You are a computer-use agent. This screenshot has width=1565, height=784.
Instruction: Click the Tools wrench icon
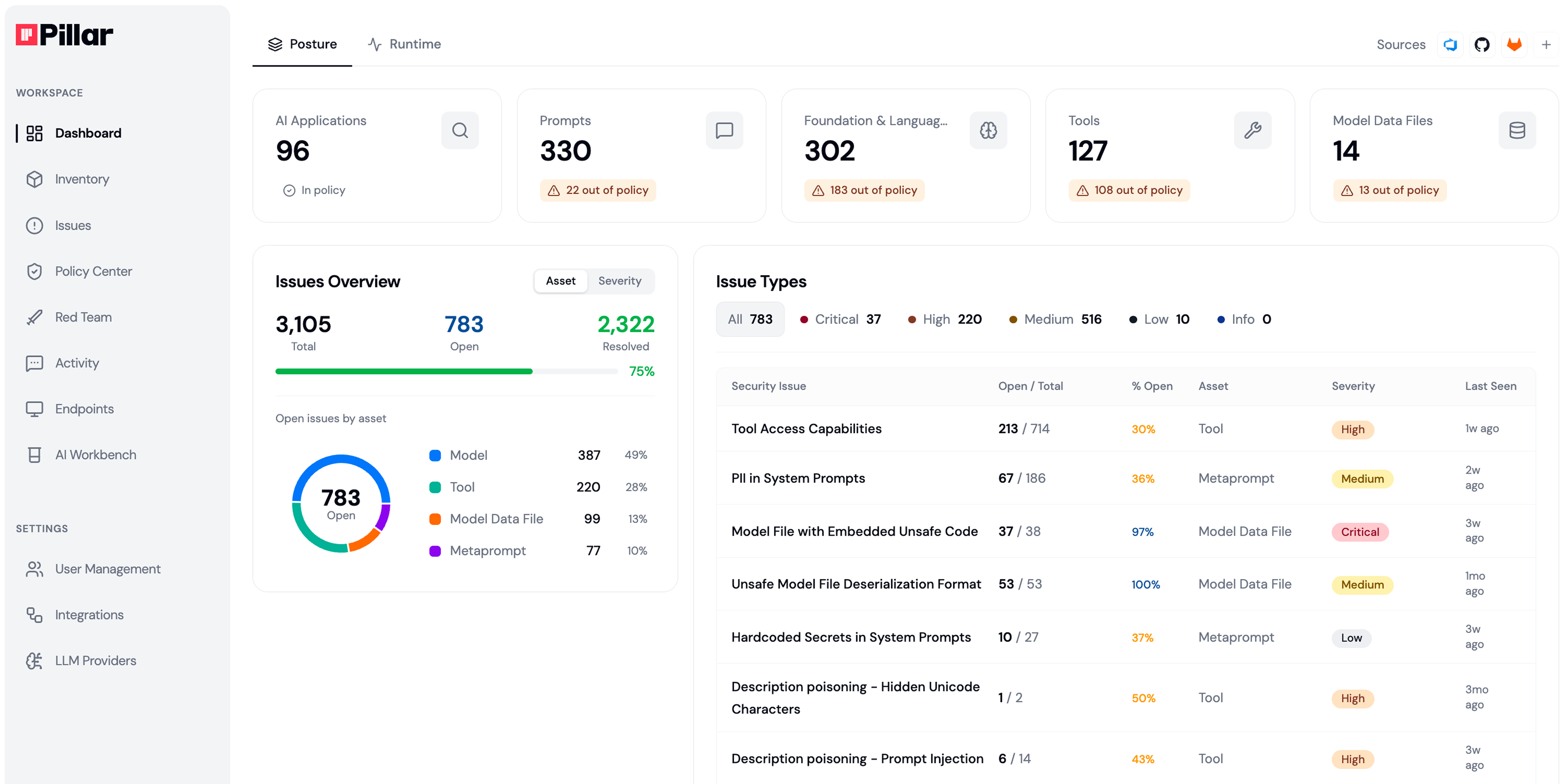click(1252, 130)
